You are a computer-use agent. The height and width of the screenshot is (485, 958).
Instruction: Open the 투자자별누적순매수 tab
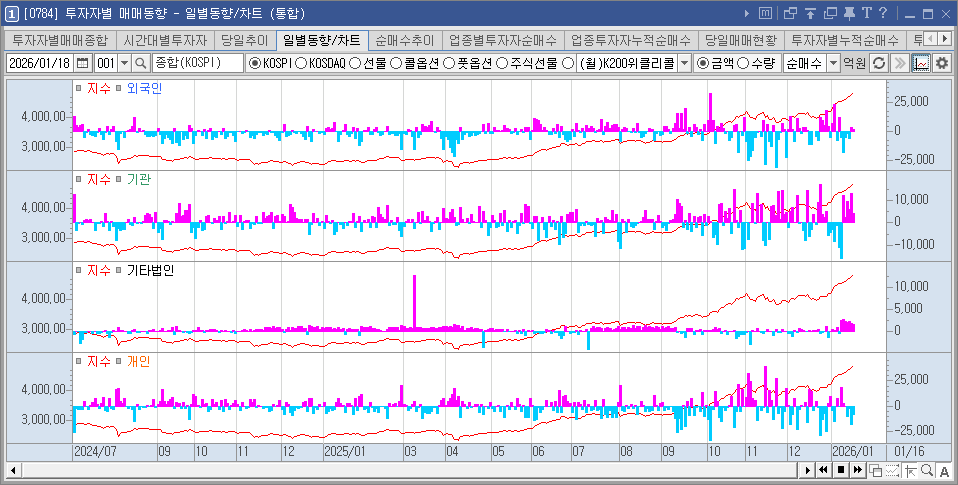coord(845,40)
